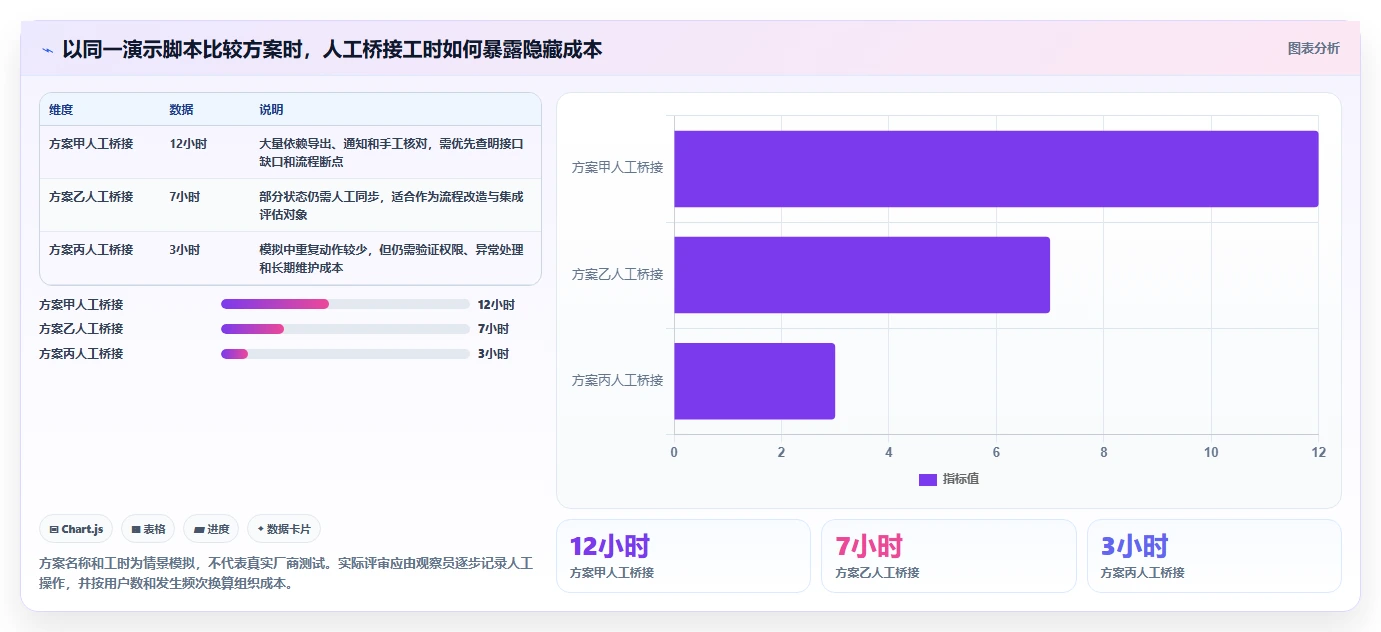Click the 12小时 progress value label
The height and width of the screenshot is (632, 1381).
tap(496, 305)
